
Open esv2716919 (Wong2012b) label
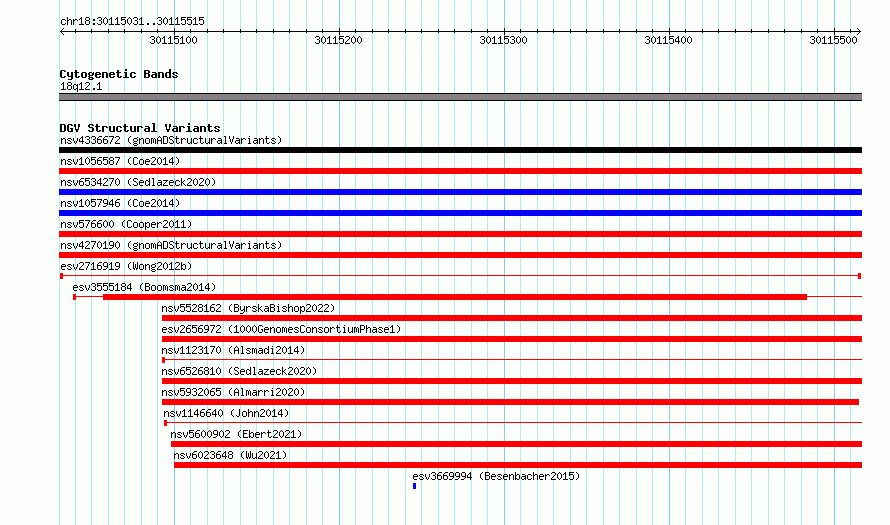point(126,266)
